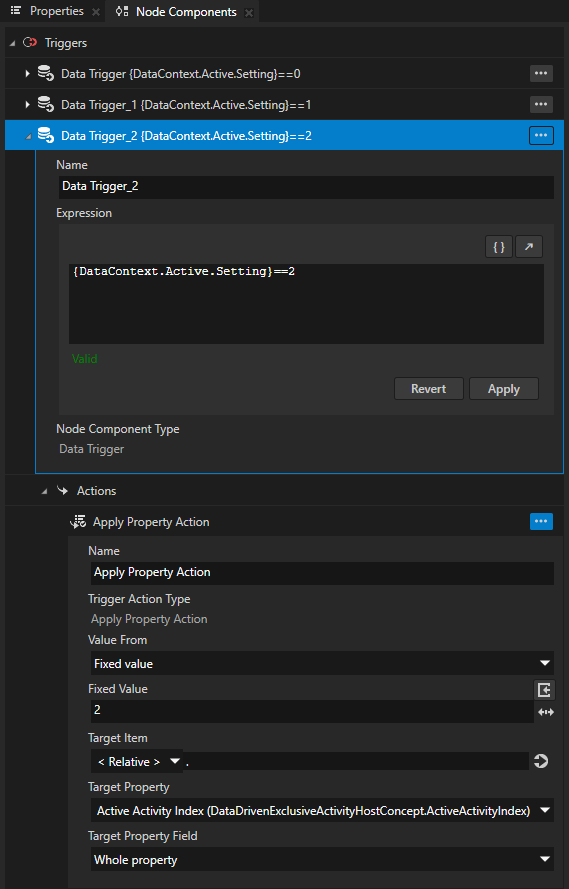
Task: Select the Node Components tab
Action: pyautogui.click(x=176, y=11)
